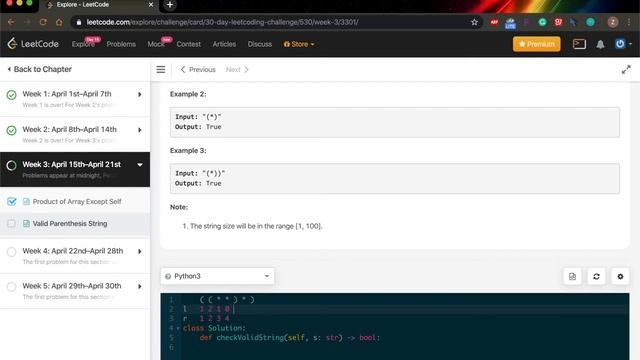
Task: Go to the Previous problem
Action: [x=198, y=70]
